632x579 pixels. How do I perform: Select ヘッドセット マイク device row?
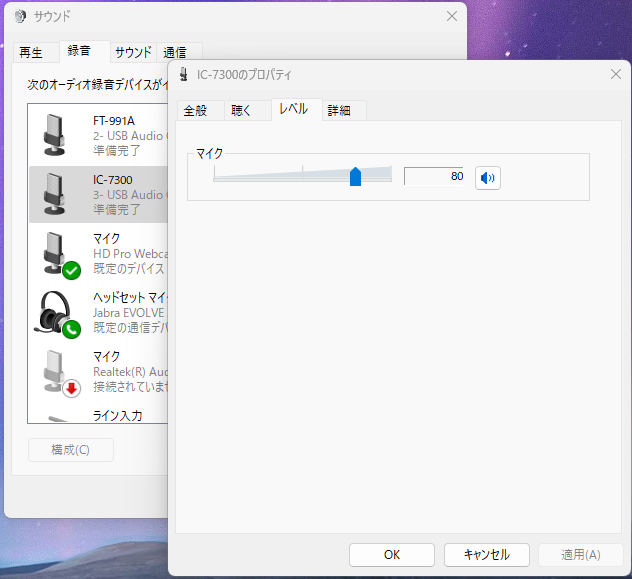(x=98, y=314)
